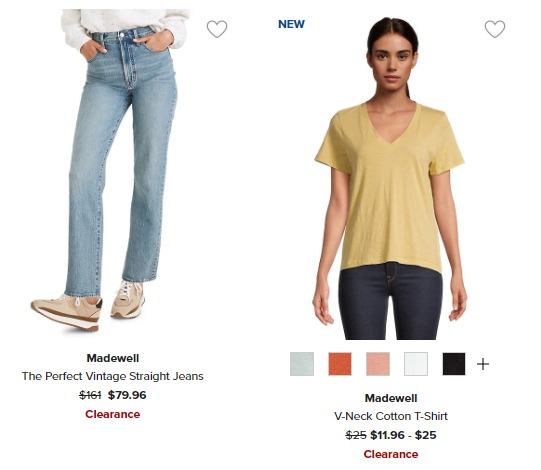This screenshot has height=470, width=541.
Task: Click the T-Shirt $11.96 - $25 price range
Action: (x=403, y=435)
